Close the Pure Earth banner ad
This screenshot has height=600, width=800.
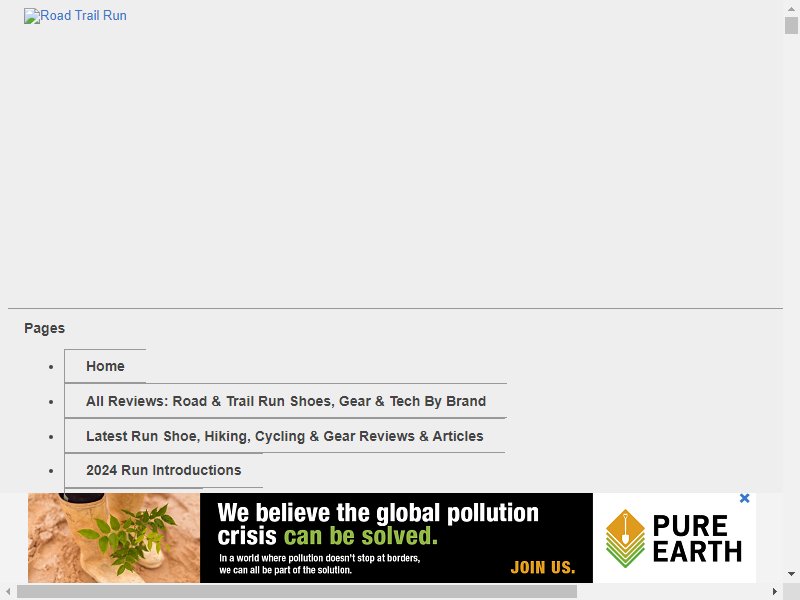[744, 498]
